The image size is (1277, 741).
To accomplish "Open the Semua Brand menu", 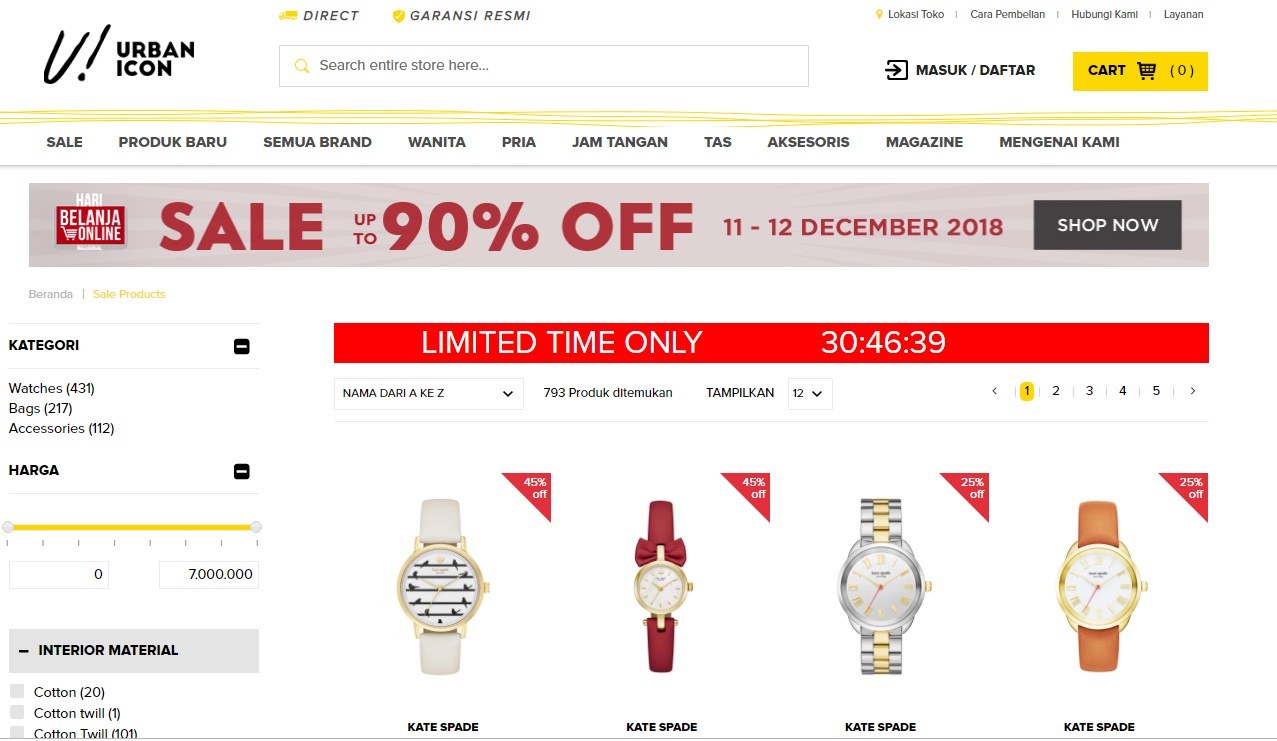I will 317,142.
